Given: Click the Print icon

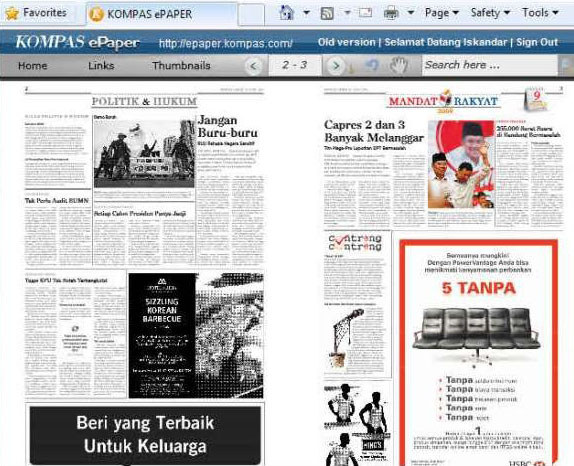Looking at the screenshot, I should (391, 14).
